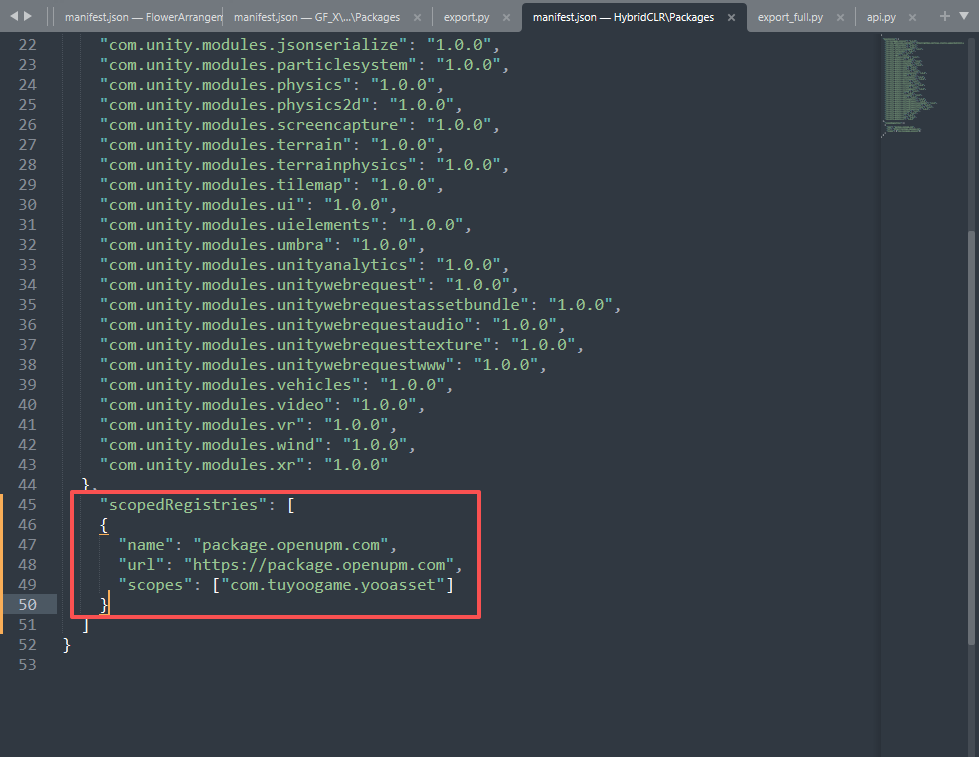
Task: Close the export_full.py tab
Action: coord(840,17)
